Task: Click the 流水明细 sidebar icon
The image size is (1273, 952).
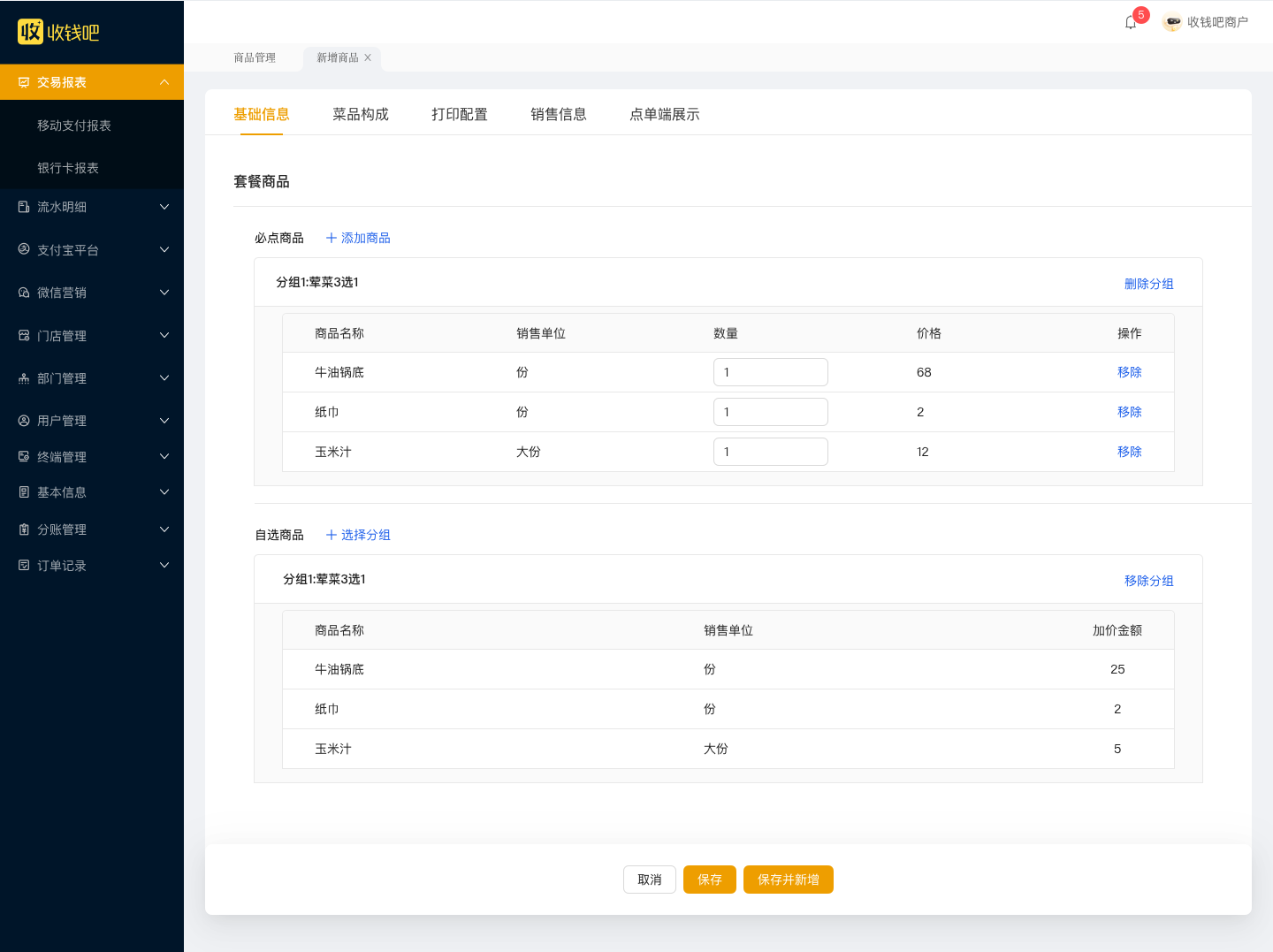Action: coord(24,207)
